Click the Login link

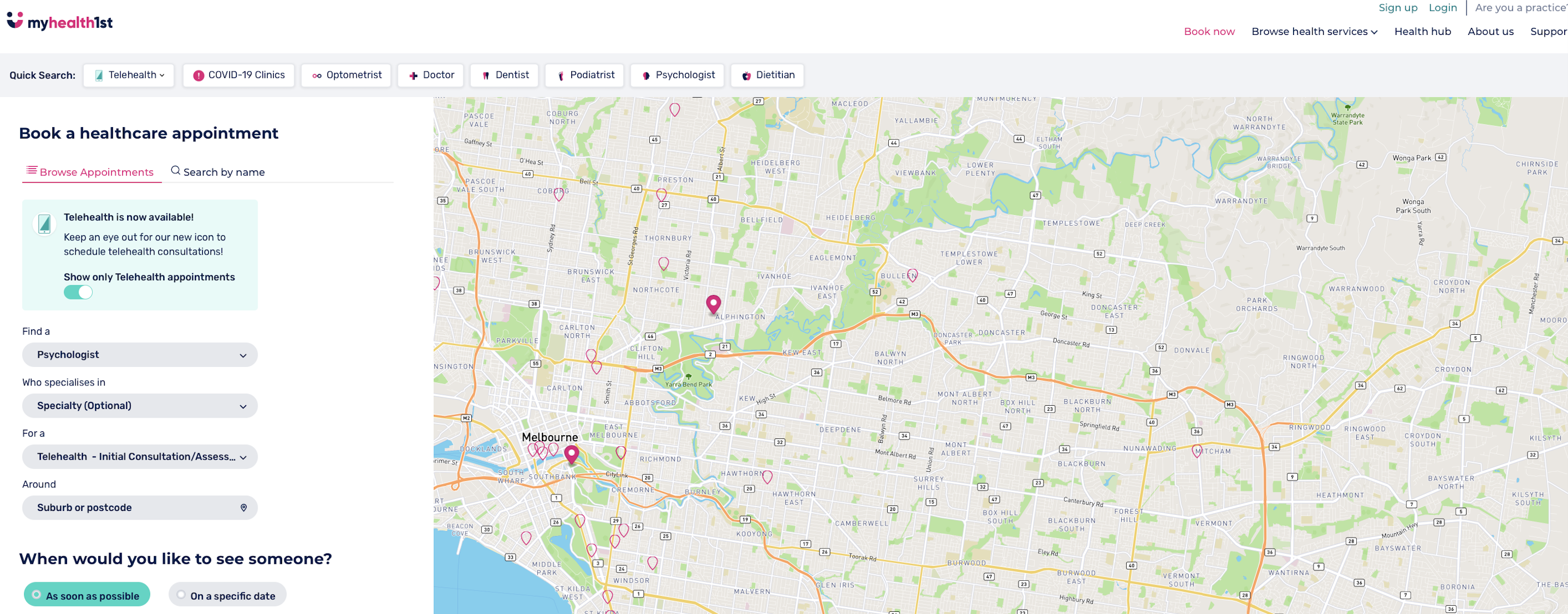coord(1443,7)
